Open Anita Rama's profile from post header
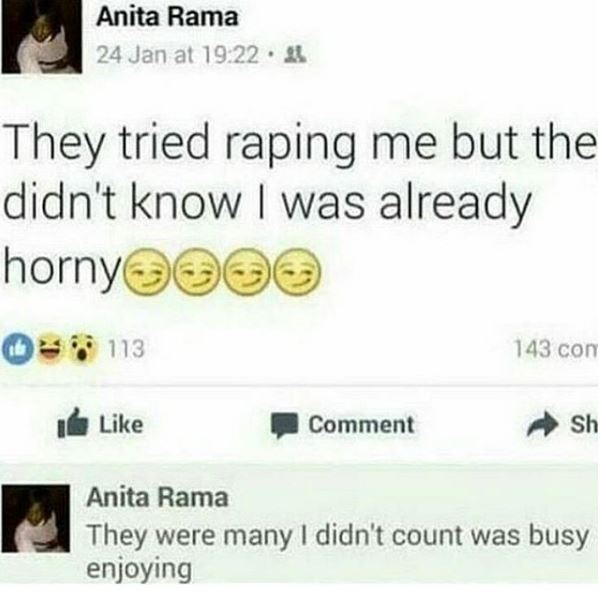 click(167, 17)
